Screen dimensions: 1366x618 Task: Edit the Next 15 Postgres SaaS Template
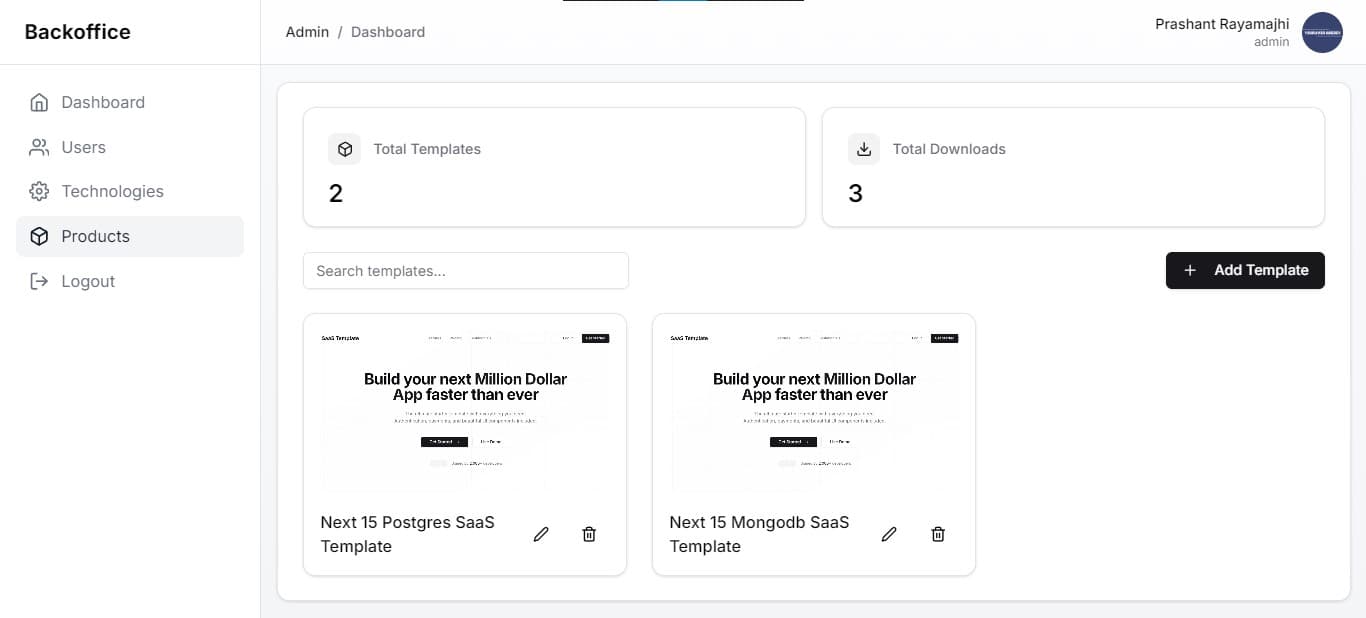pos(541,534)
